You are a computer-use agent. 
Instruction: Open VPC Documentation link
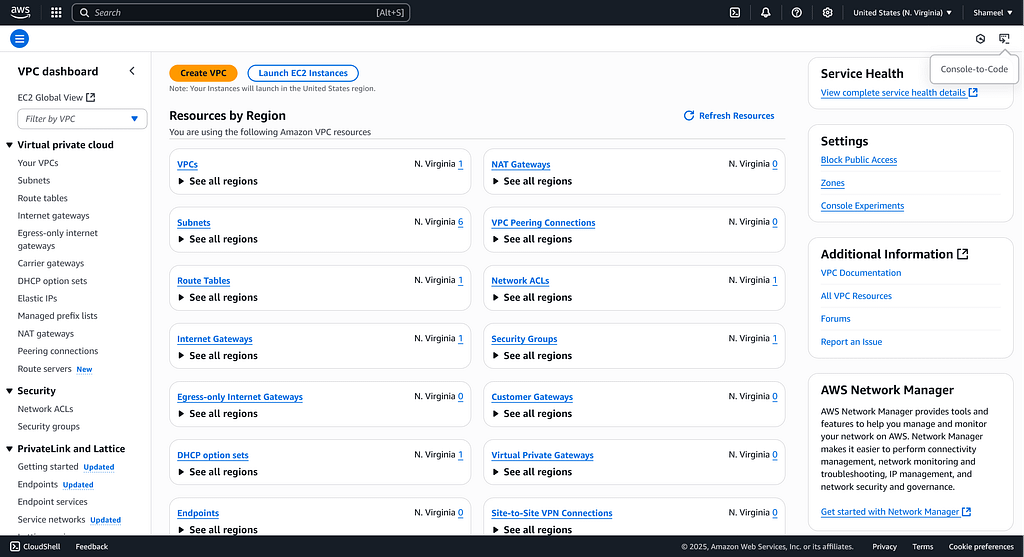click(x=861, y=273)
